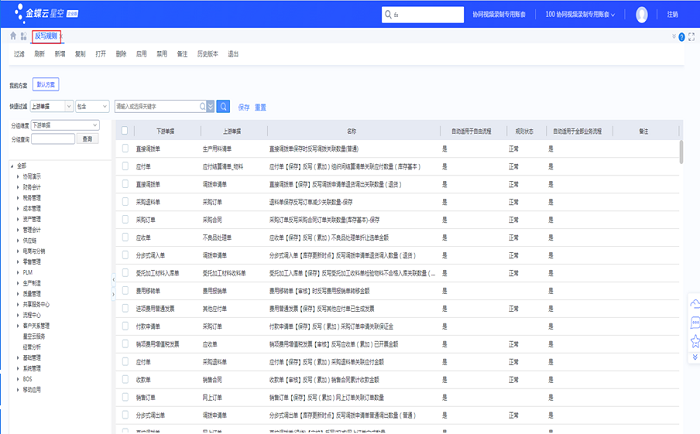Click the 保存 link next to search

(243, 106)
